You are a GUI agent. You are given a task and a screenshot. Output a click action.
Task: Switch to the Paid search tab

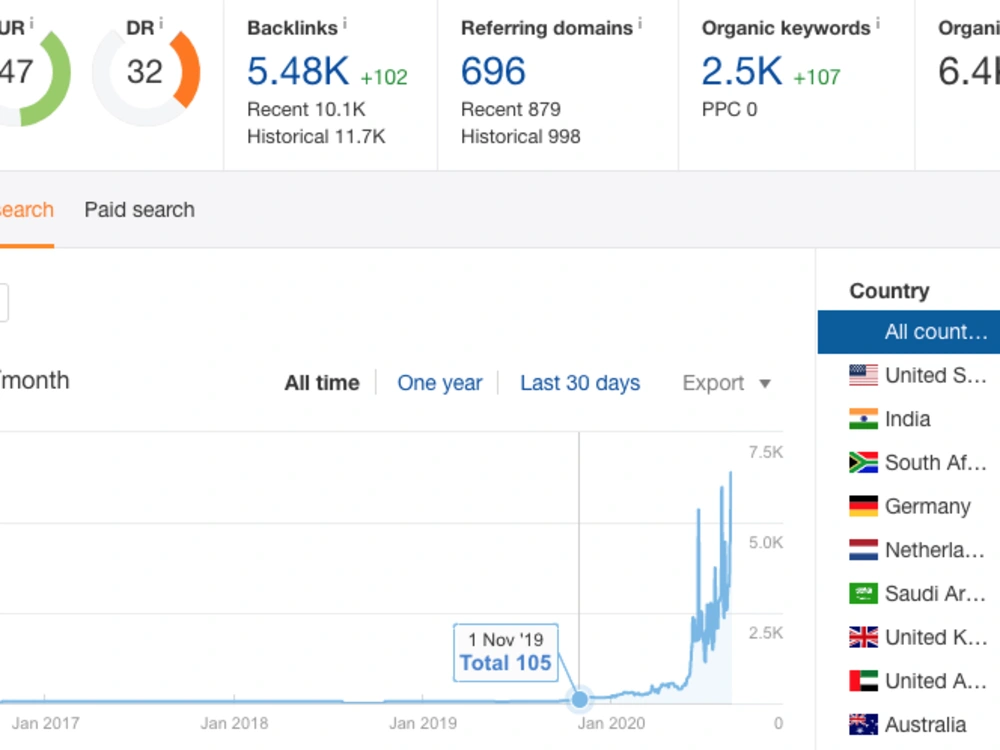[x=139, y=210]
